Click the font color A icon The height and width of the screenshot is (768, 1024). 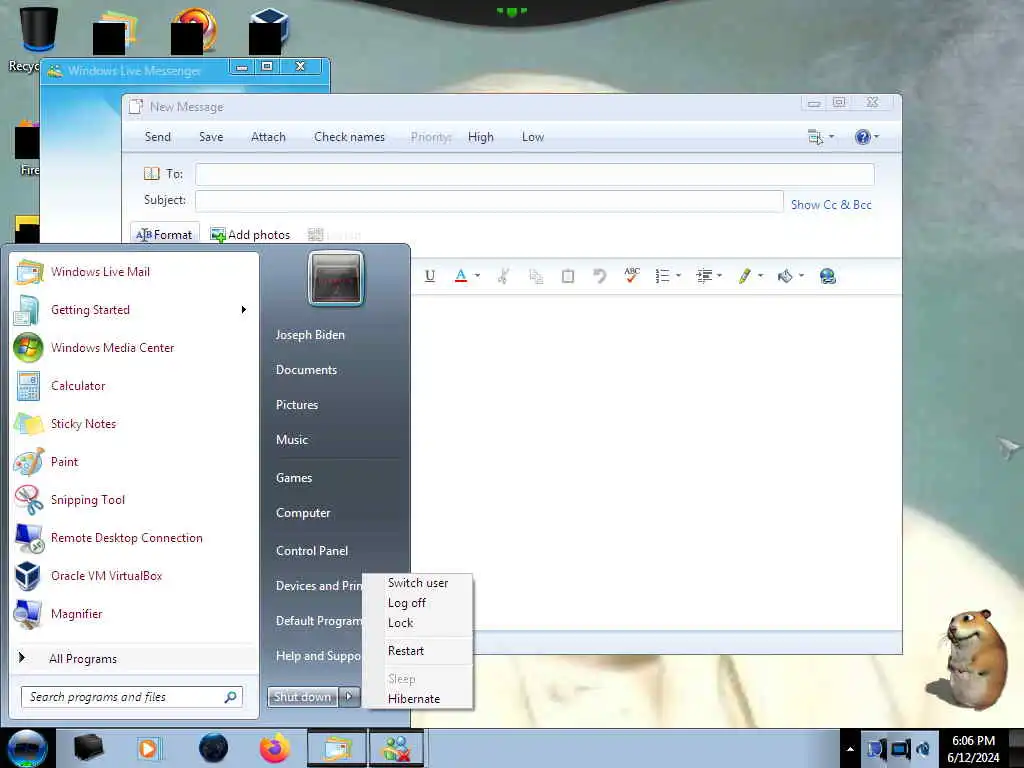(460, 276)
